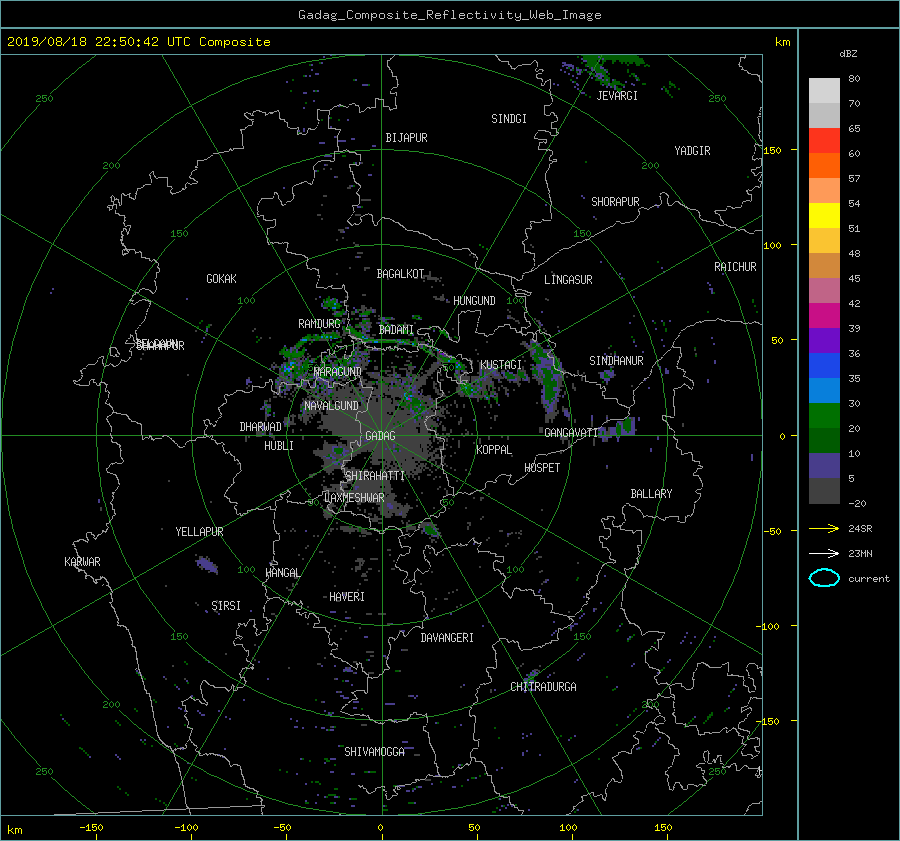The width and height of the screenshot is (900, 841).
Task: Click the SINDHANUR city label
Action: coord(616,361)
